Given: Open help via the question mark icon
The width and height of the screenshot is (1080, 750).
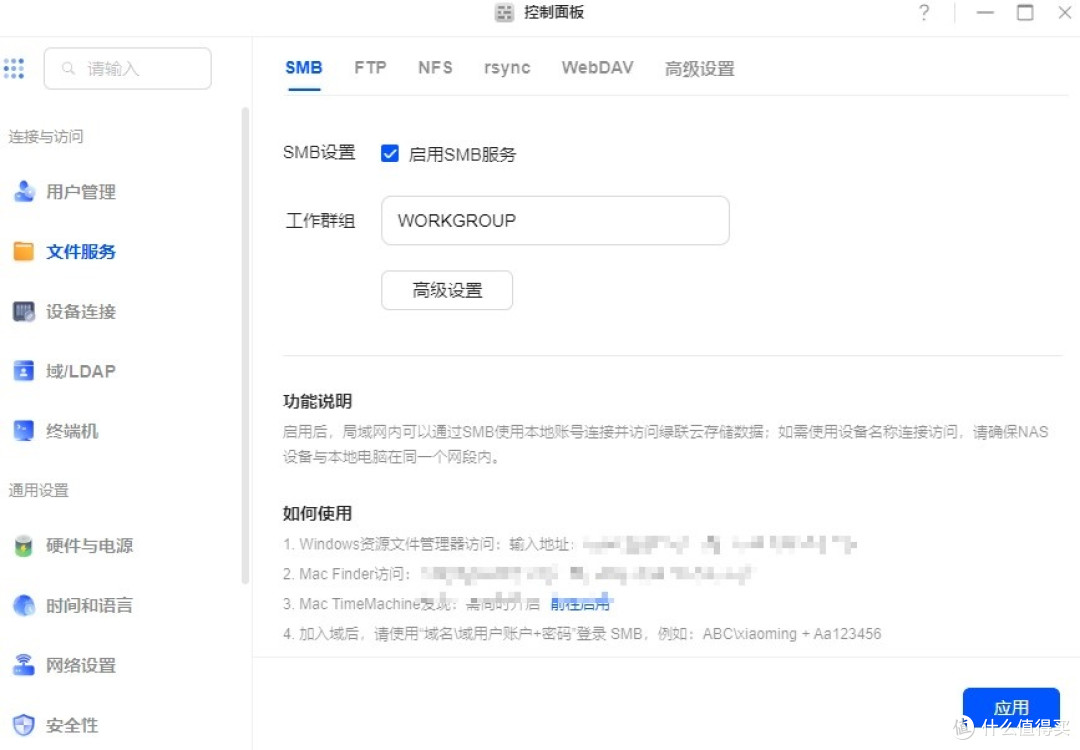Looking at the screenshot, I should [924, 12].
